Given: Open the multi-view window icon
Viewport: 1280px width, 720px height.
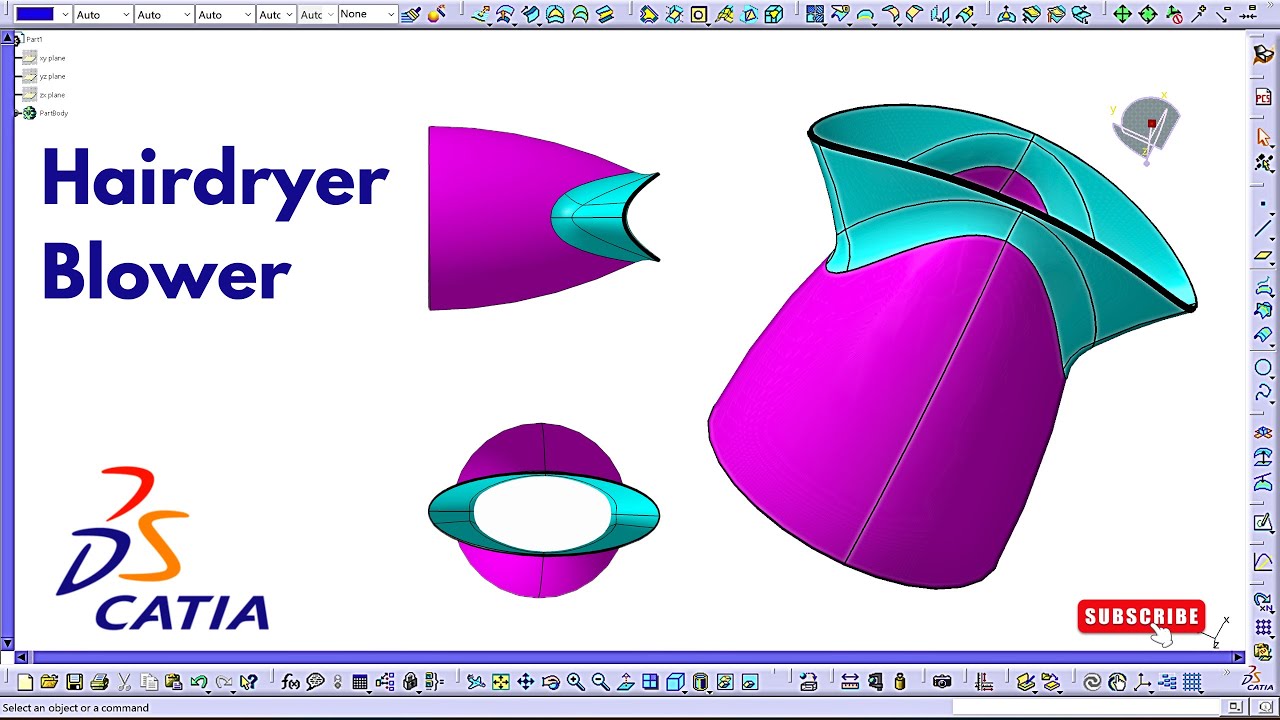Looking at the screenshot, I should (x=651, y=682).
